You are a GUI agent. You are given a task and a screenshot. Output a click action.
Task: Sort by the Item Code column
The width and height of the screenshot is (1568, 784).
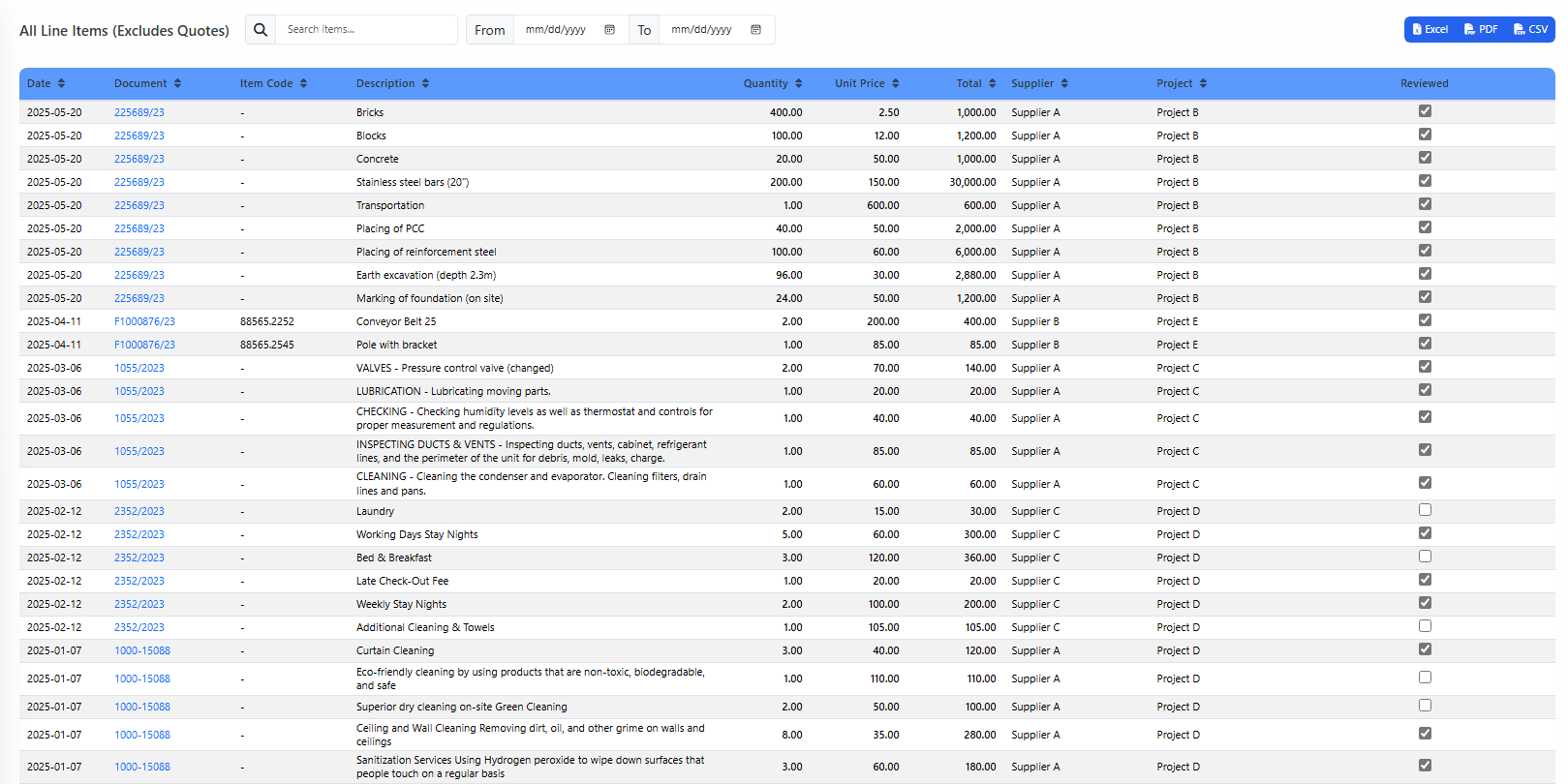[273, 83]
